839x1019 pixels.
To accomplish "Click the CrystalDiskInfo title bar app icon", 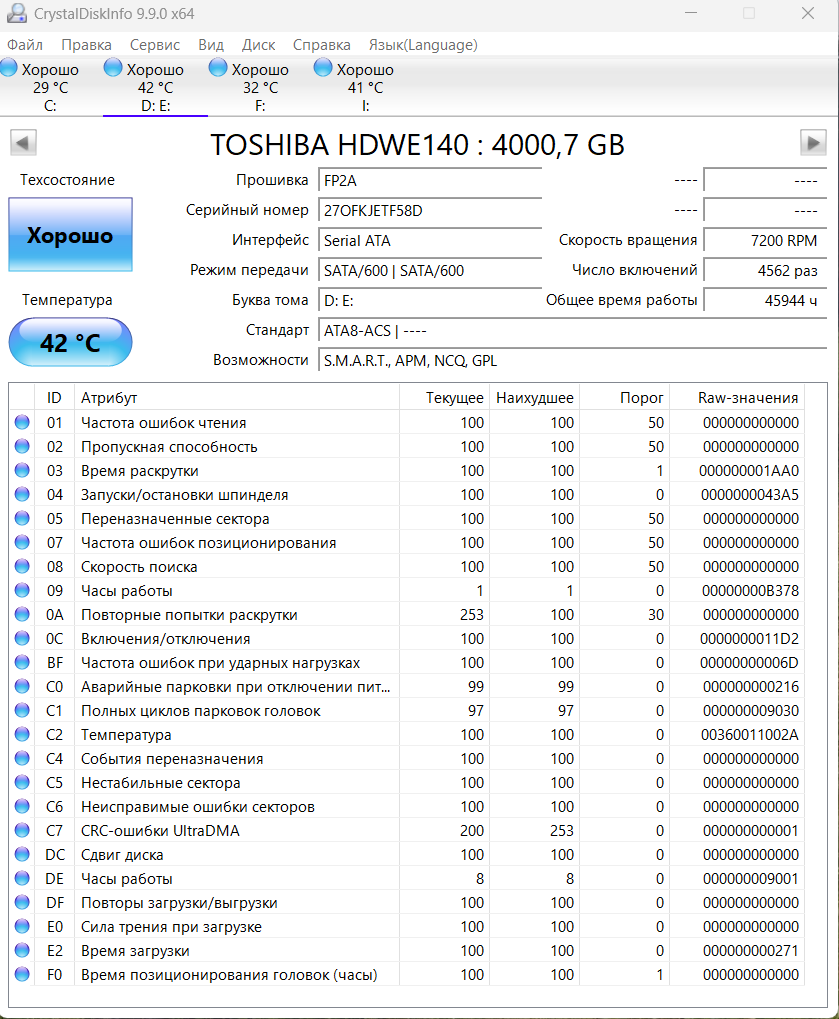I will pos(16,13).
